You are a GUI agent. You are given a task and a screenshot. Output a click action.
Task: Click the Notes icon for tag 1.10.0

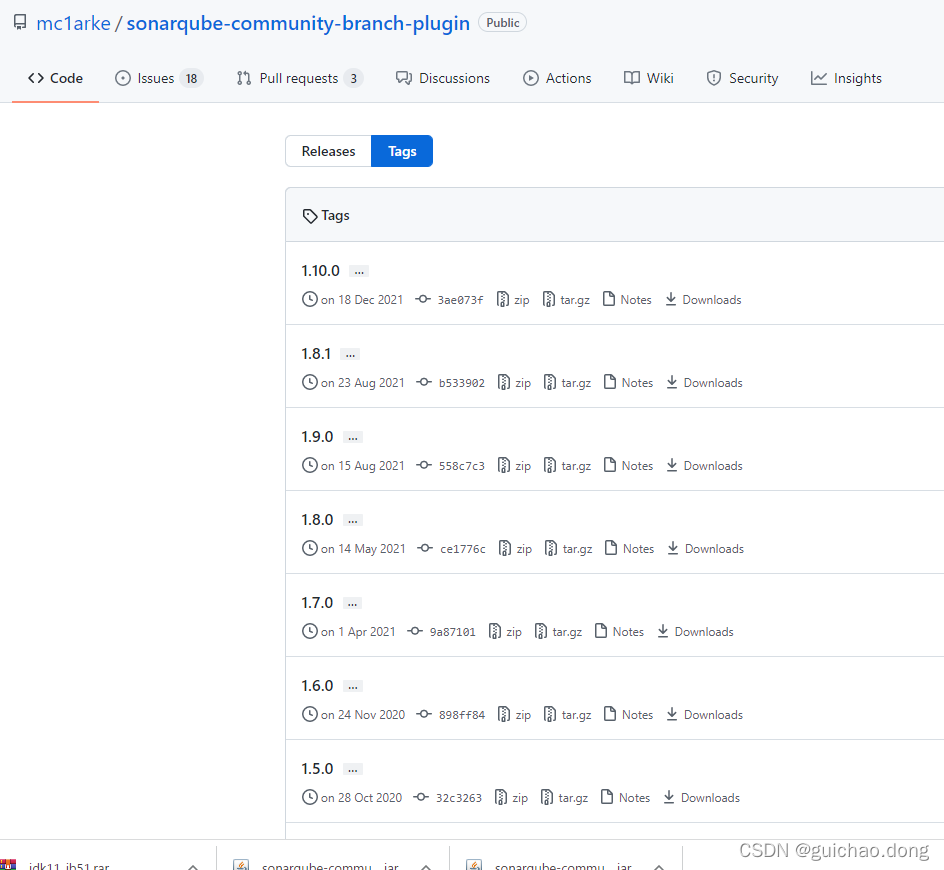(x=609, y=299)
